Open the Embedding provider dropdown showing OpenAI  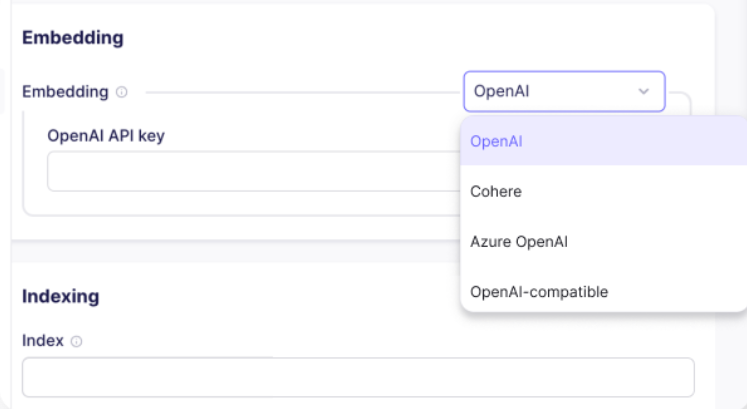(x=564, y=91)
